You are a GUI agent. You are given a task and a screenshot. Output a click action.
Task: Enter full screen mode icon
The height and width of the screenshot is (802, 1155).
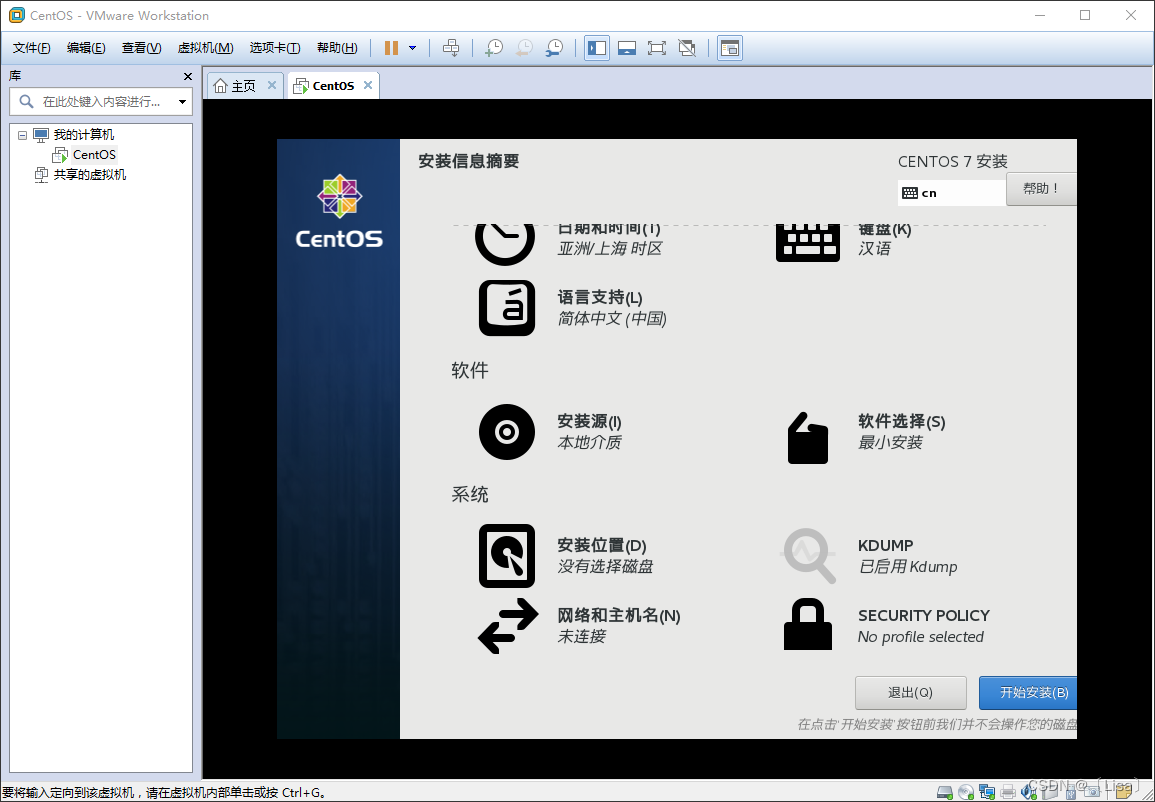[x=656, y=48]
